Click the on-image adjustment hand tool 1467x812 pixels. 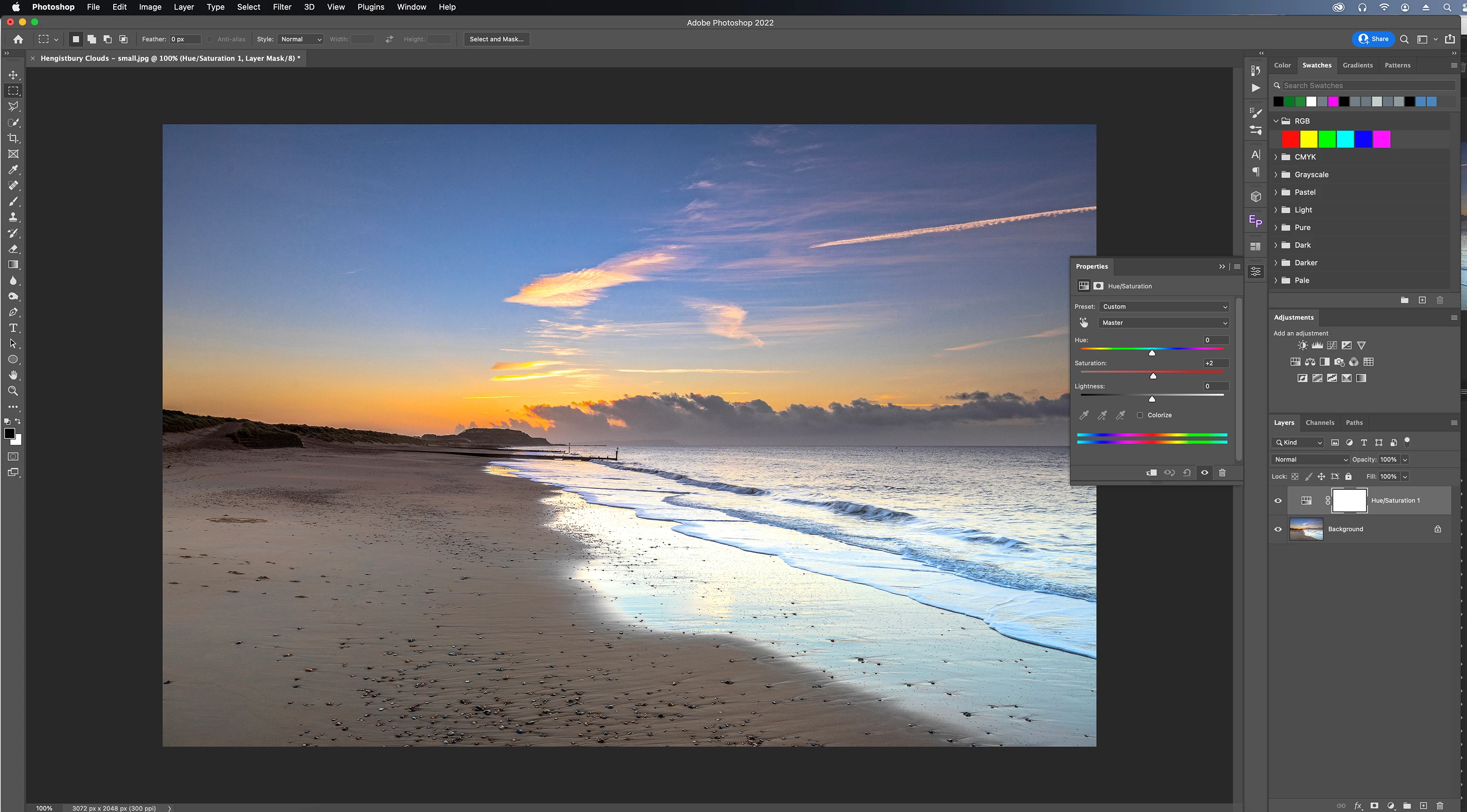click(x=1084, y=323)
